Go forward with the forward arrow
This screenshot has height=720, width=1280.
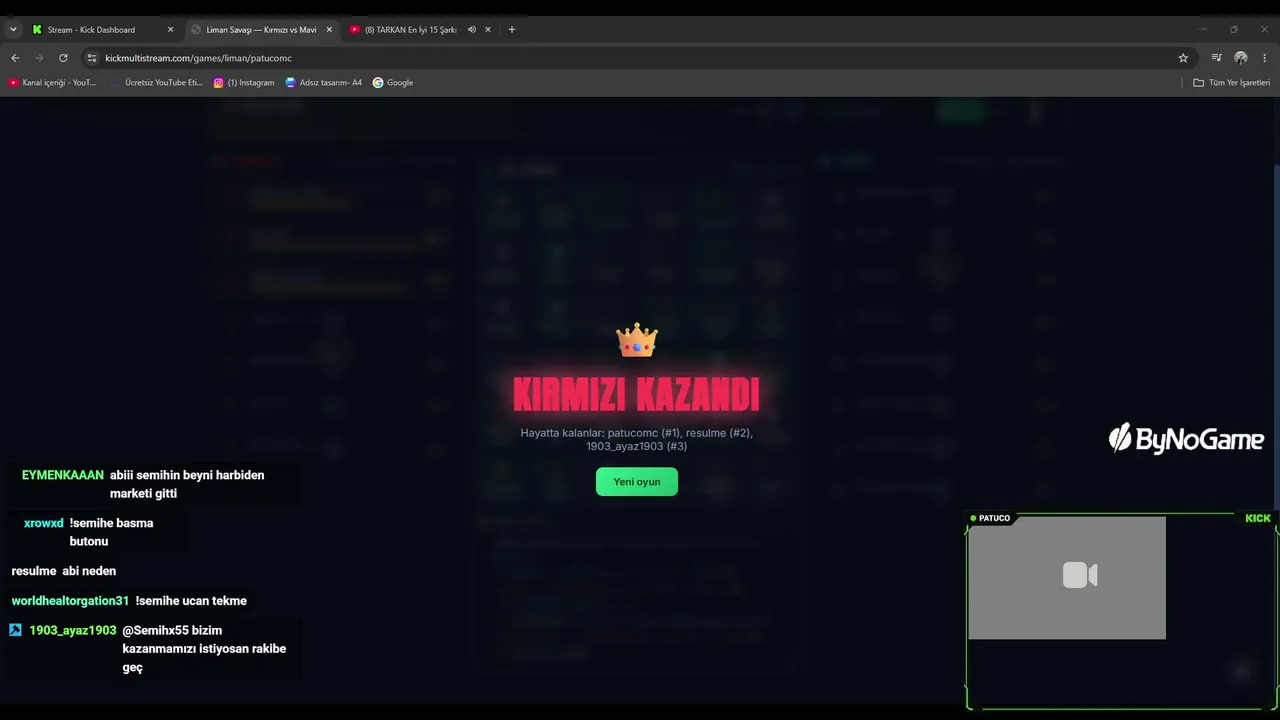click(x=39, y=58)
